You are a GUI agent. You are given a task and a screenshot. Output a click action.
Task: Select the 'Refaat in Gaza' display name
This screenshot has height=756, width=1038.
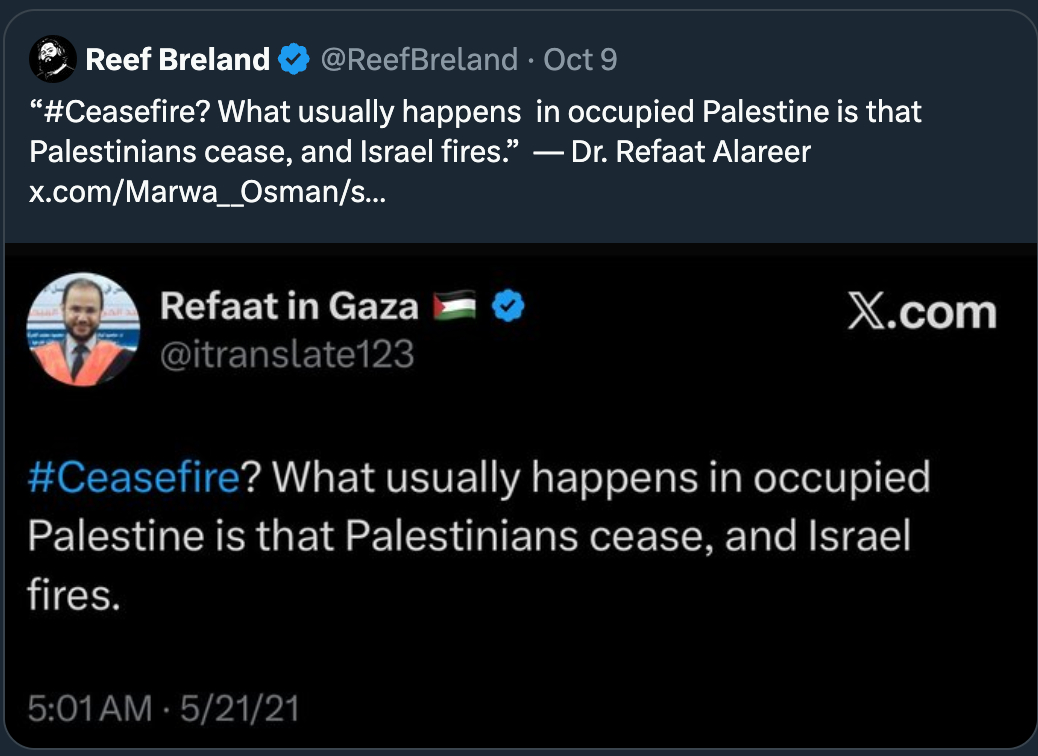(x=288, y=306)
